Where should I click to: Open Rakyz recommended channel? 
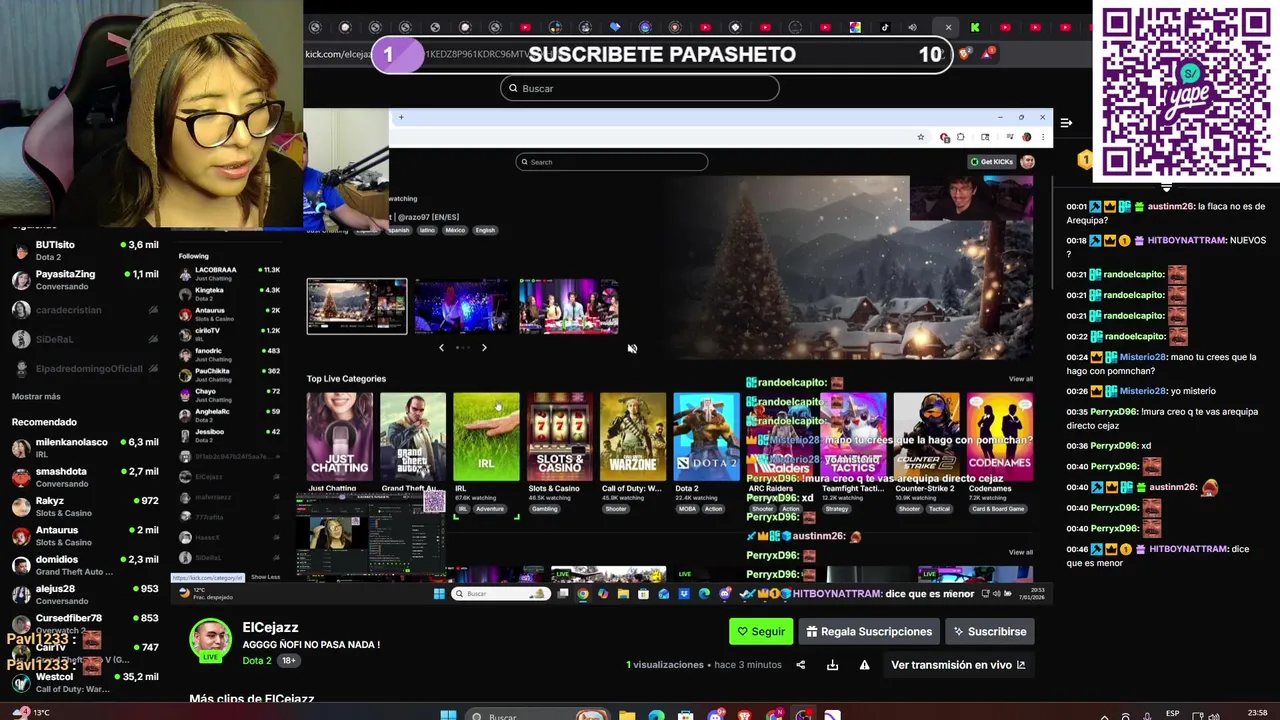coord(85,506)
